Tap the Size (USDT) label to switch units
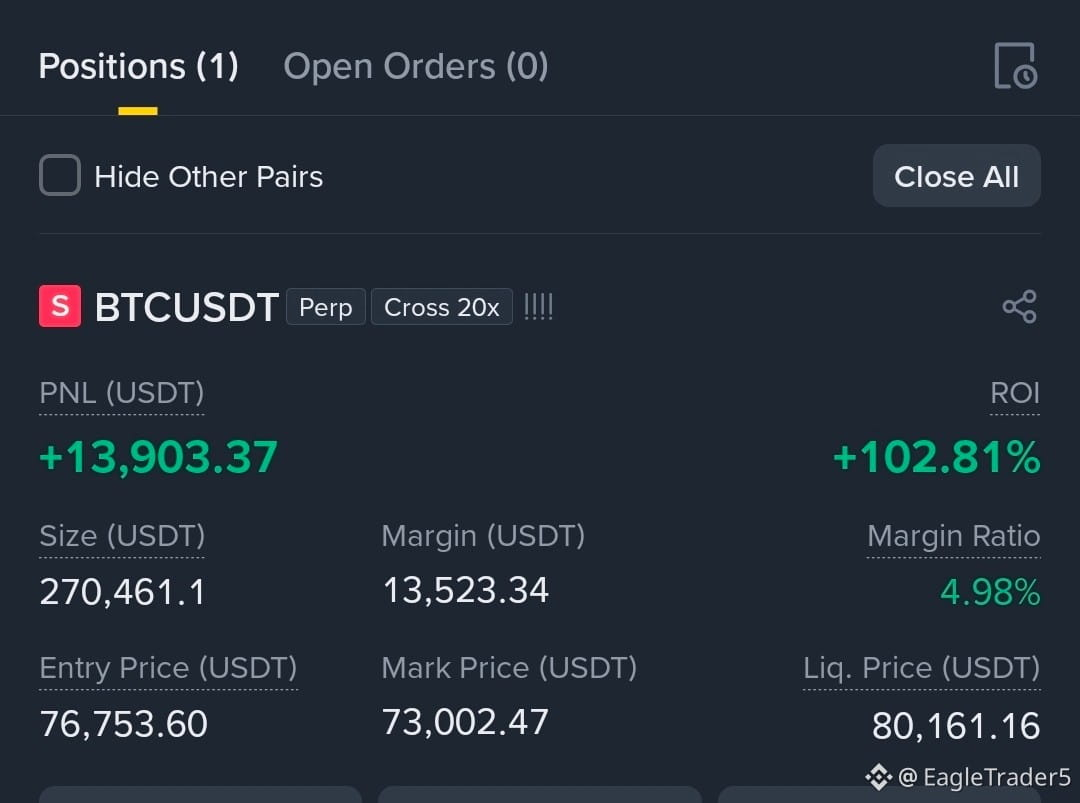The width and height of the screenshot is (1080, 803). (122, 536)
